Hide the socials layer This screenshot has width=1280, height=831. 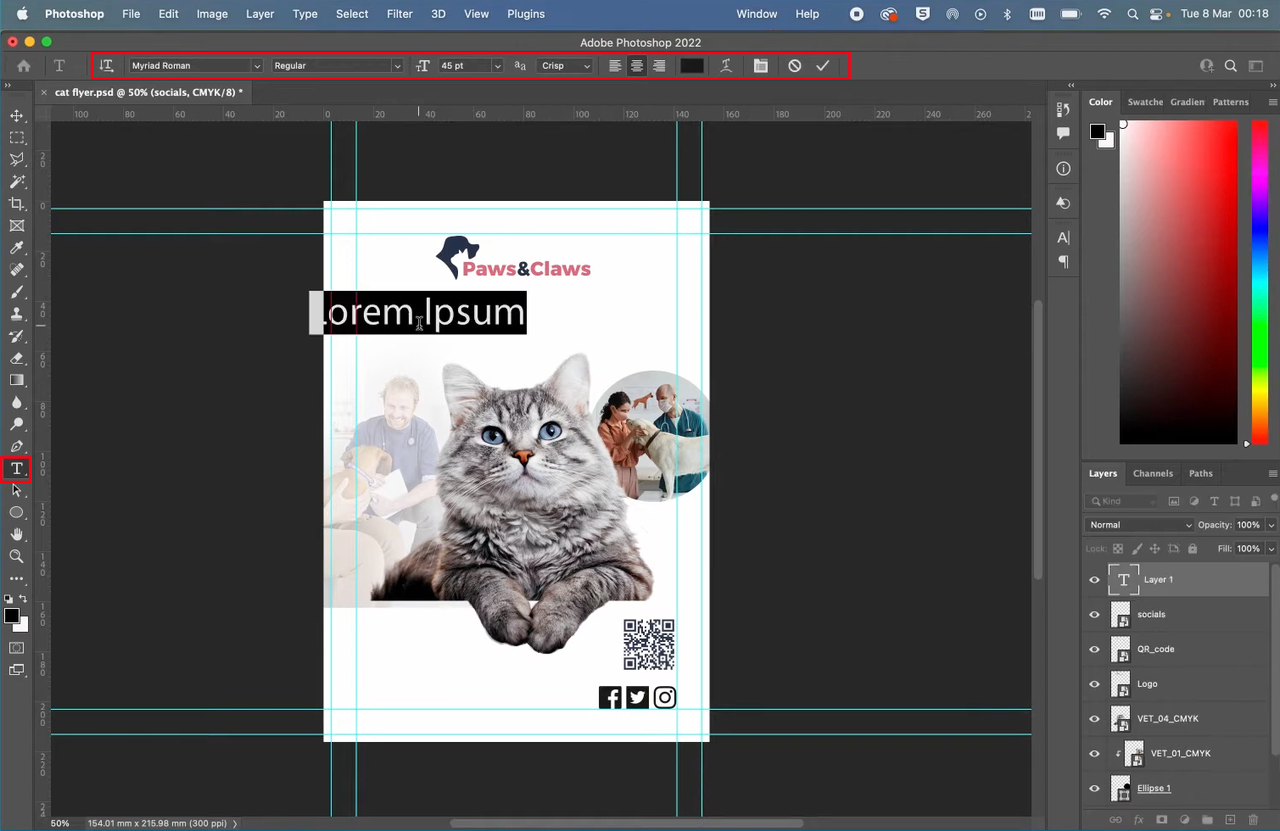tap(1094, 614)
